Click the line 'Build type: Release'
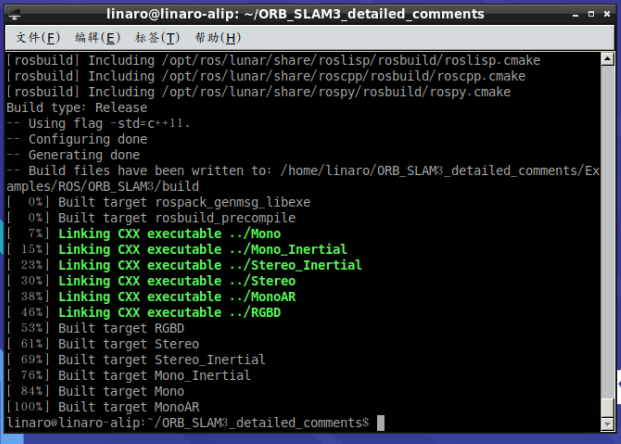 tap(77, 108)
